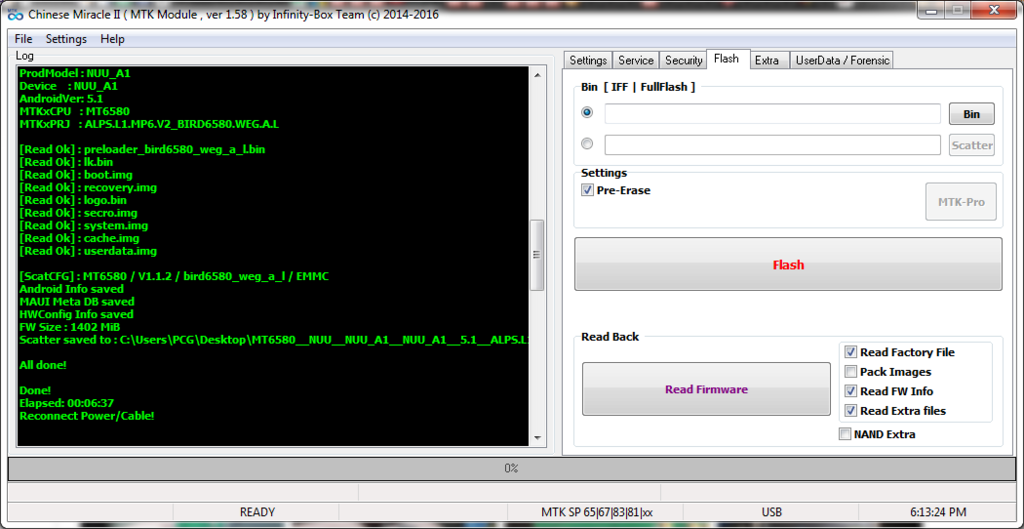
Task: Click the log scrollbar down arrow
Action: 537,438
